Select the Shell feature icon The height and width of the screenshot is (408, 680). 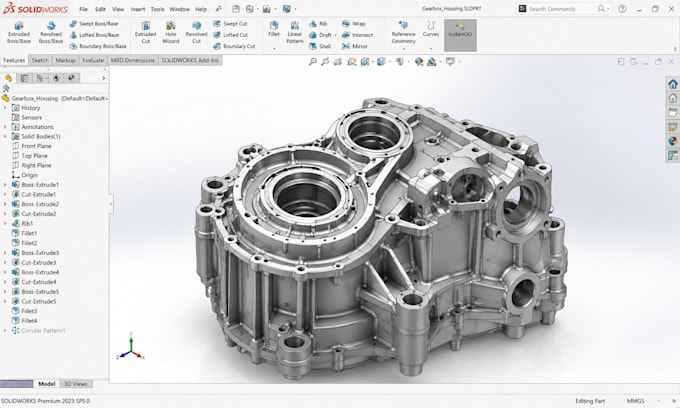313,46
